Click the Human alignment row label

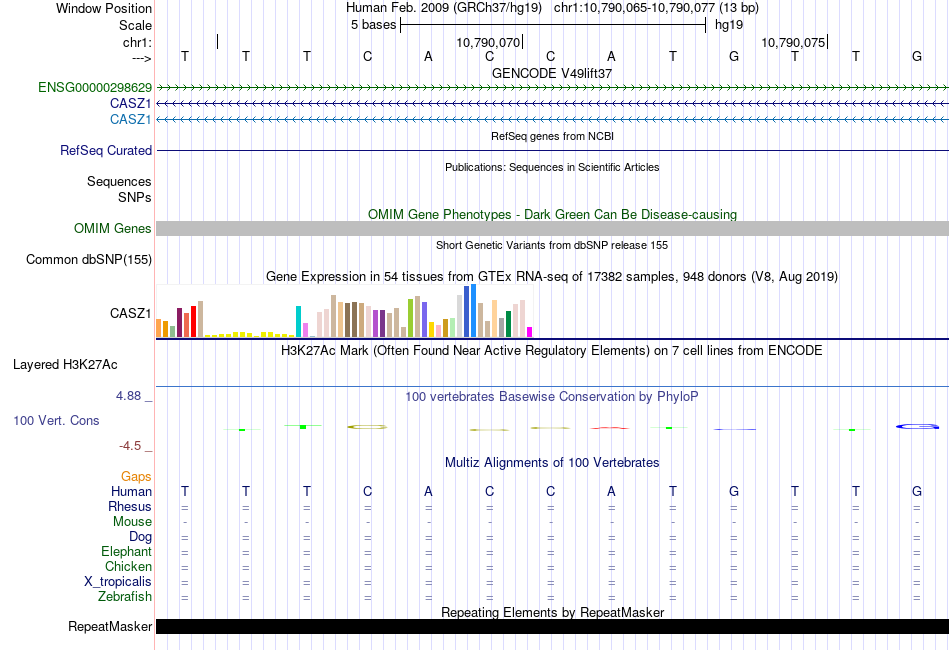pos(131,491)
